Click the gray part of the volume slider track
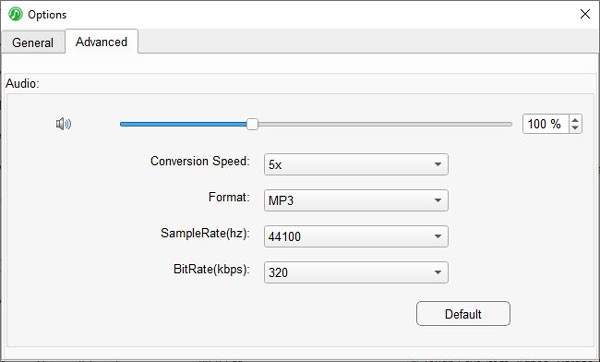600x362 pixels. tap(385, 124)
